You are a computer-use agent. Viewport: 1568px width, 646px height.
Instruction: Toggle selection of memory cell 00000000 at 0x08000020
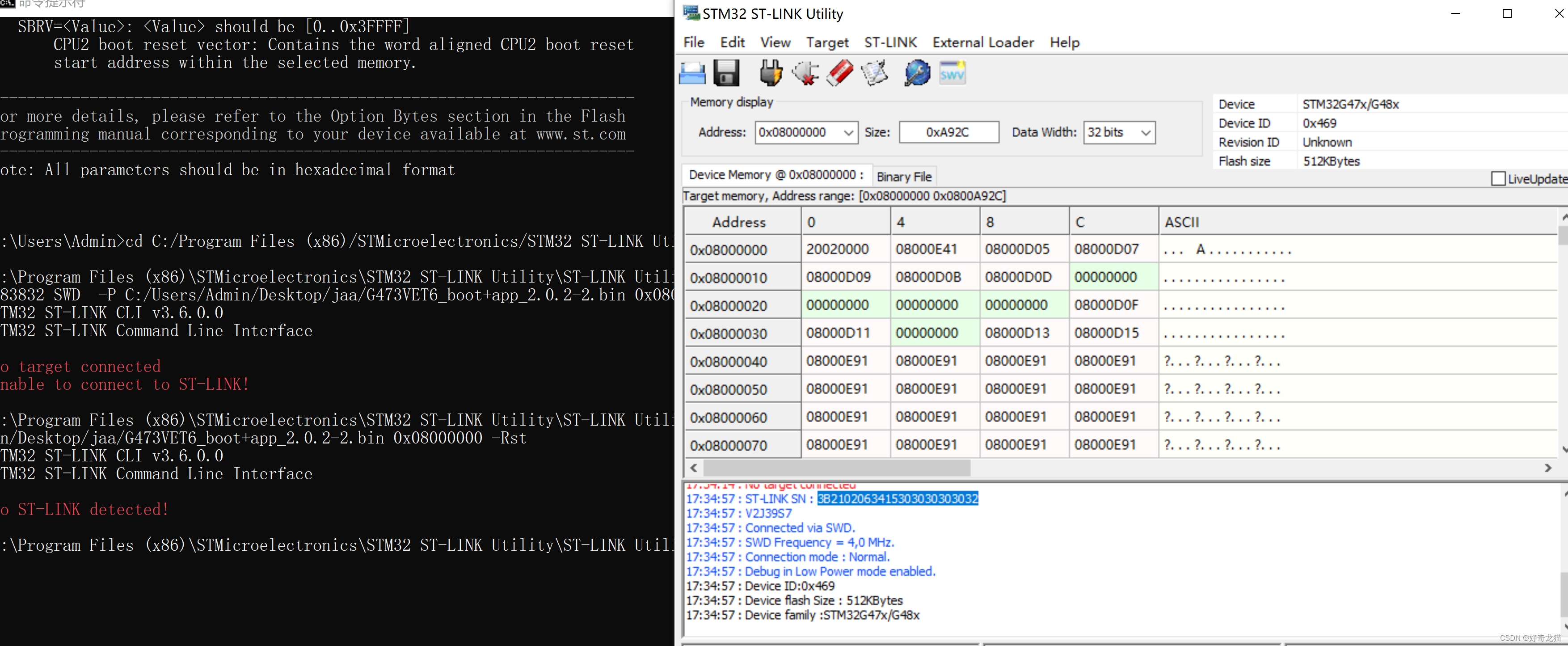click(839, 304)
